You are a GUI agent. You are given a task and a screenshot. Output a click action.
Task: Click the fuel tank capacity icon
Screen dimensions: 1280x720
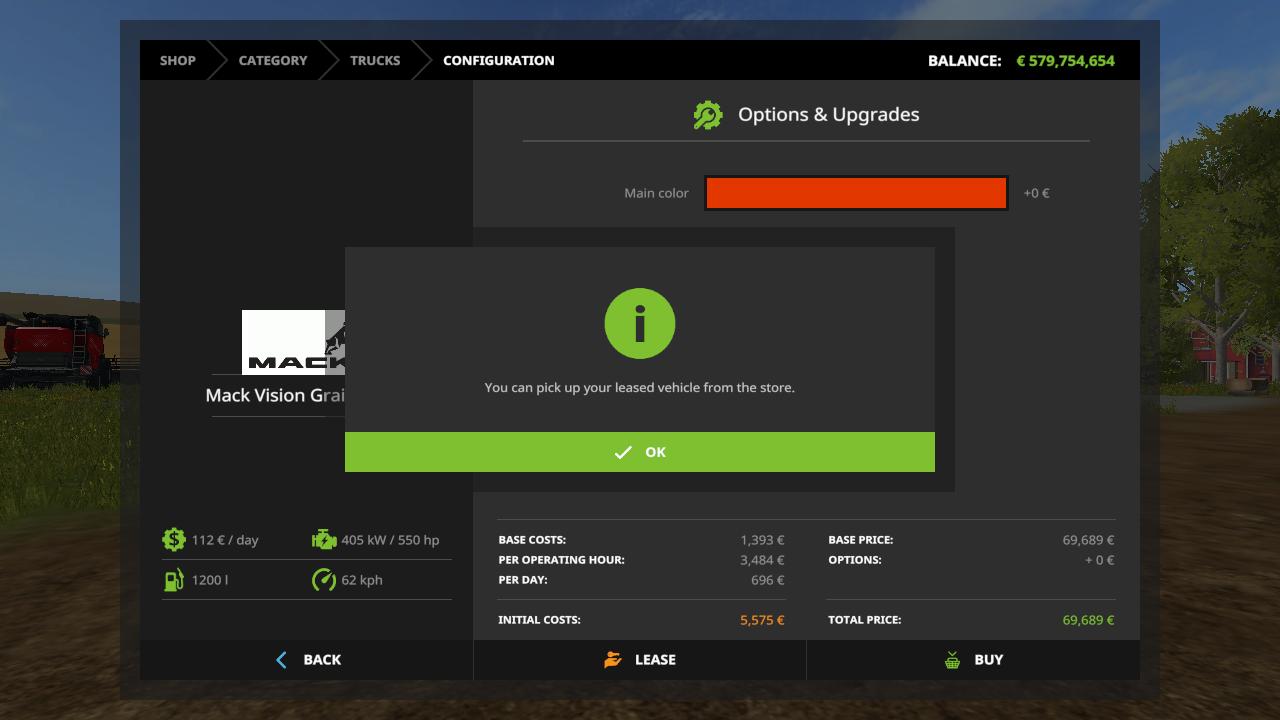[x=174, y=580]
